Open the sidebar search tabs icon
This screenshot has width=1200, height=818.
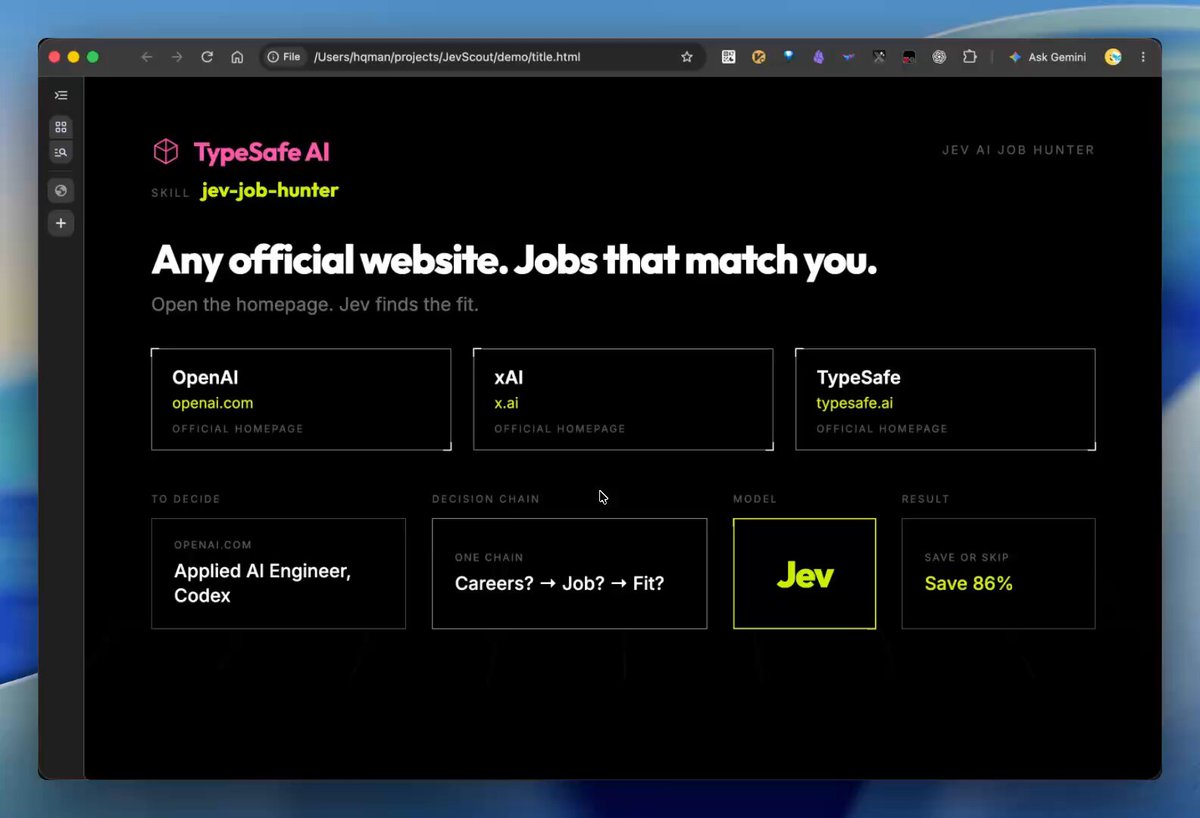pyautogui.click(x=61, y=152)
